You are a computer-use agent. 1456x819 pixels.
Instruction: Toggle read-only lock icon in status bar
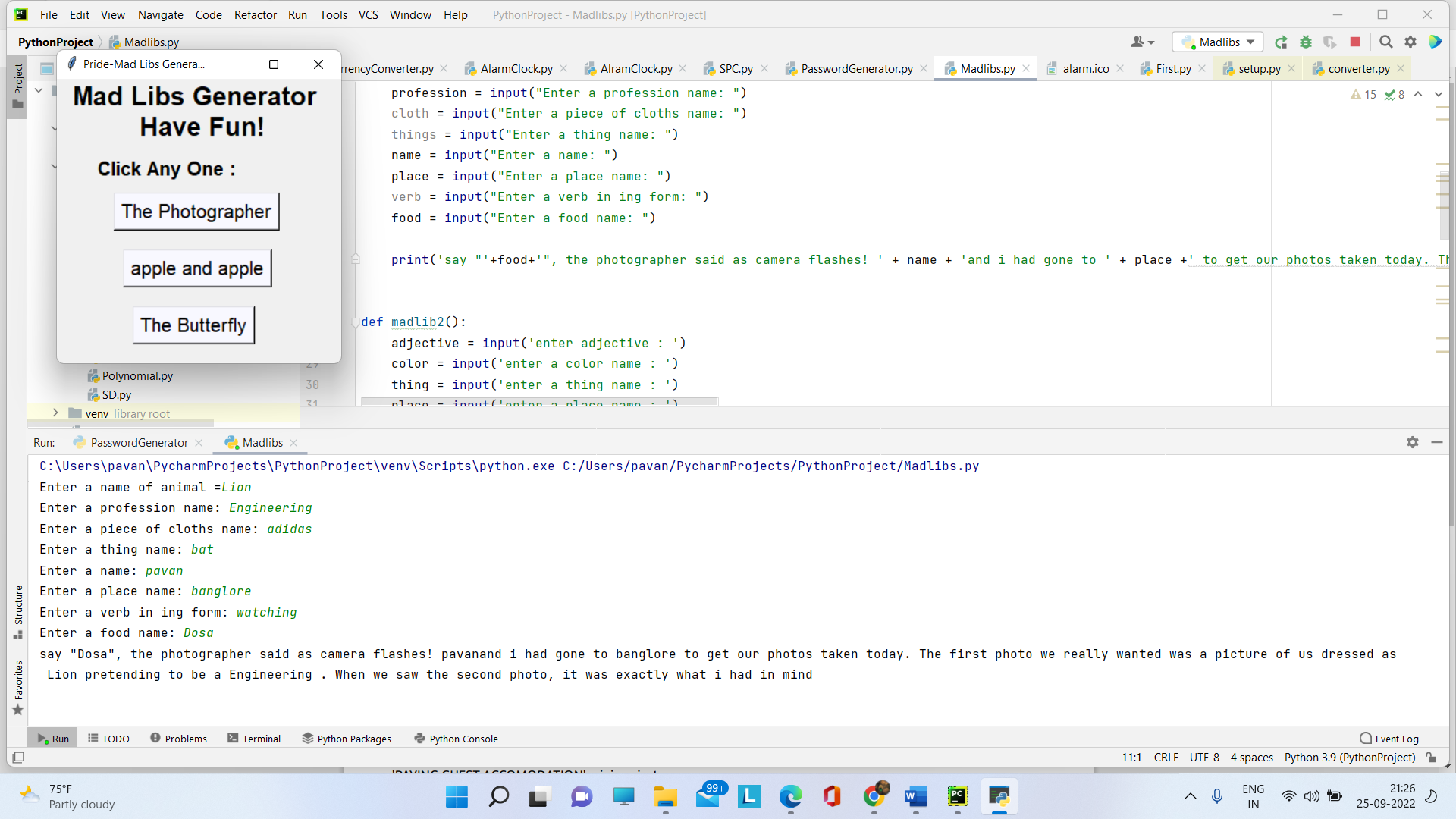coord(1432,758)
